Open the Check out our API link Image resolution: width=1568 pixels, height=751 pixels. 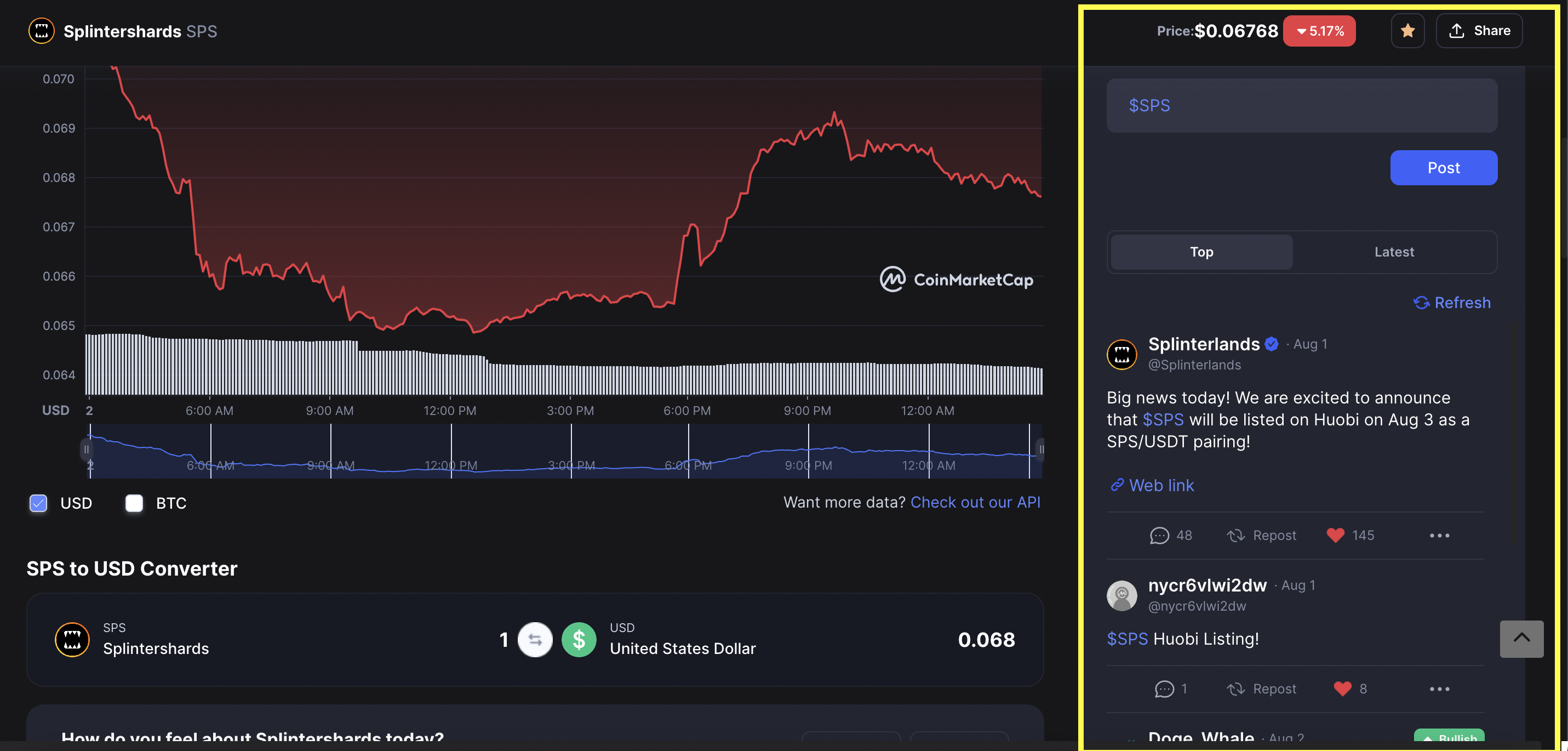coord(975,502)
